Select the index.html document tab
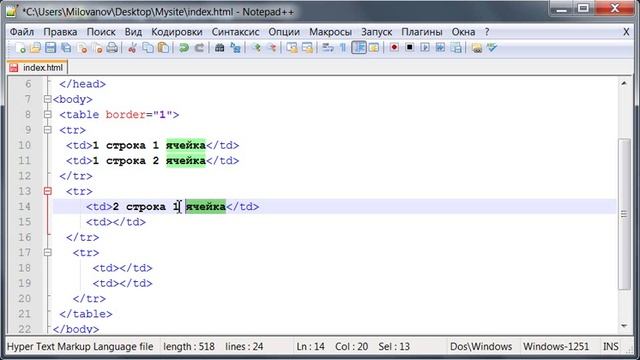This screenshot has height=360, width=640. point(37,68)
